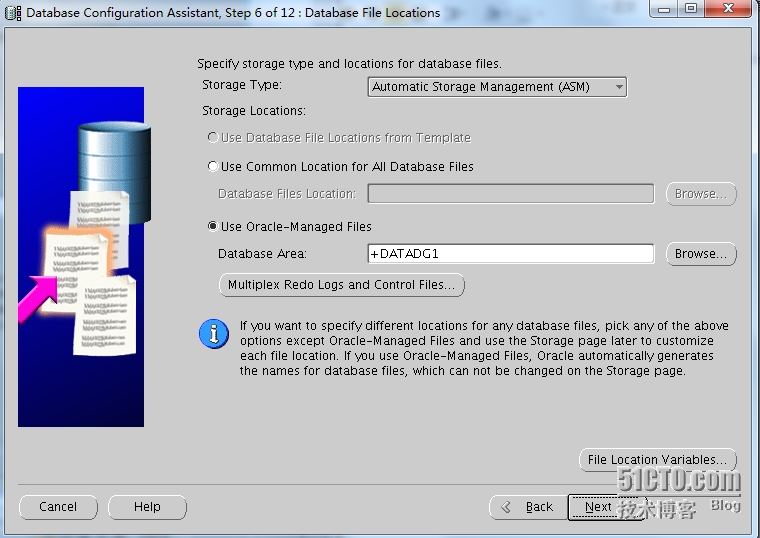Screen dimensions: 760x538
Task: Click the Database Area label
Action: pos(262,254)
